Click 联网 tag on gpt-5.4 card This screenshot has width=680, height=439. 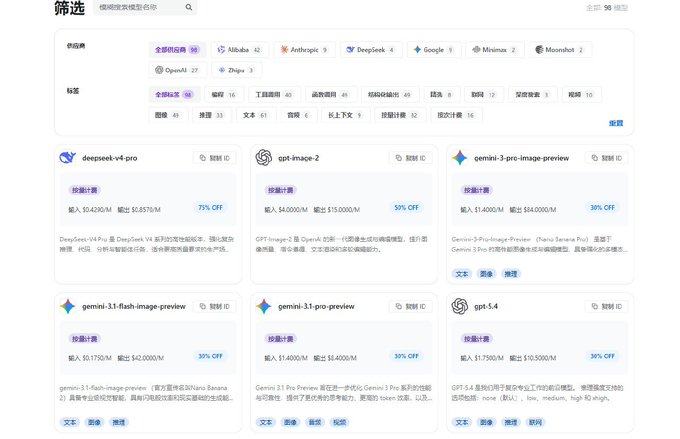point(535,422)
